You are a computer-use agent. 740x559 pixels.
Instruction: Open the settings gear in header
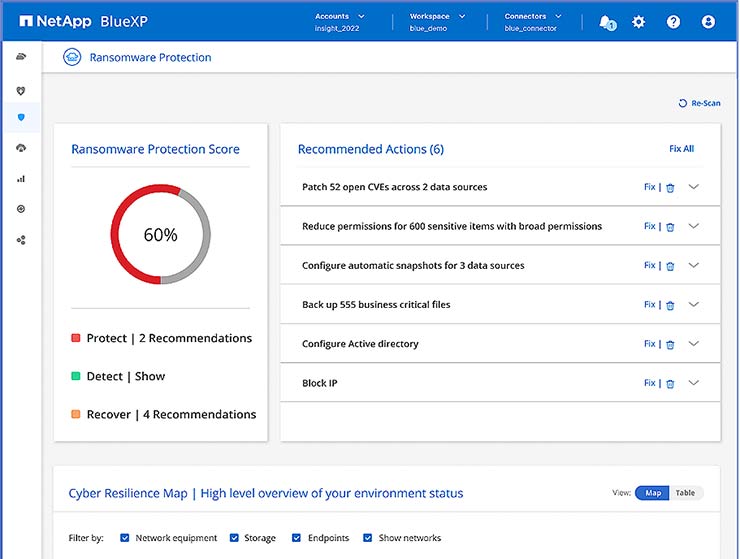[x=639, y=21]
